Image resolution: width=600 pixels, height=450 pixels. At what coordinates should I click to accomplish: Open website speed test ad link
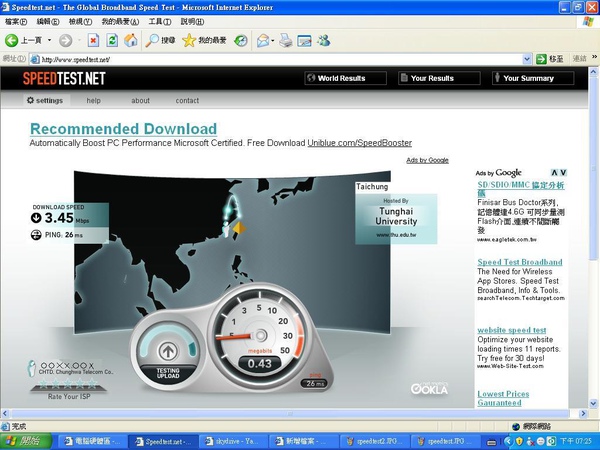pyautogui.click(x=512, y=330)
